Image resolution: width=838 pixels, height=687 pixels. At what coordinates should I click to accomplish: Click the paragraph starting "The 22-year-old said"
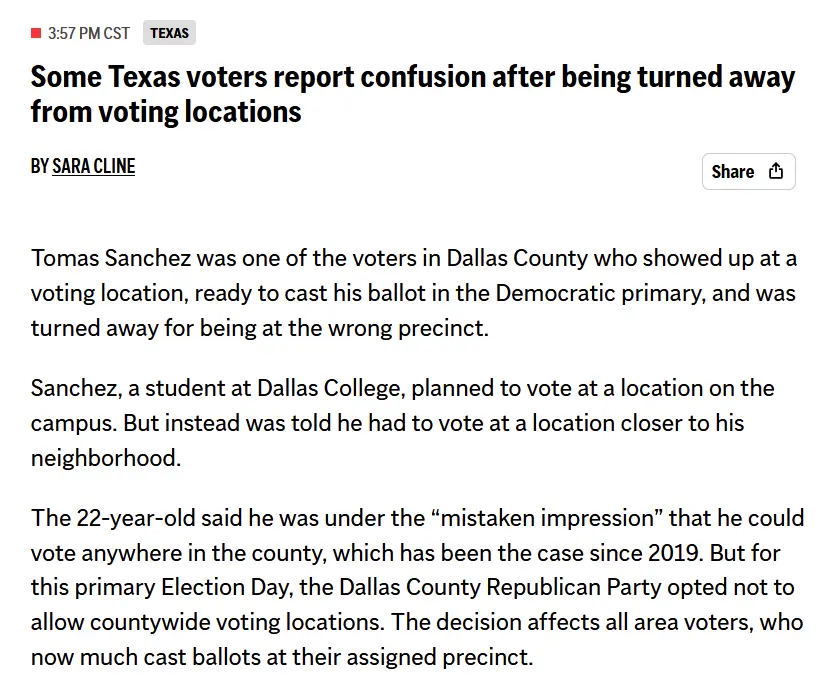[x=416, y=588]
